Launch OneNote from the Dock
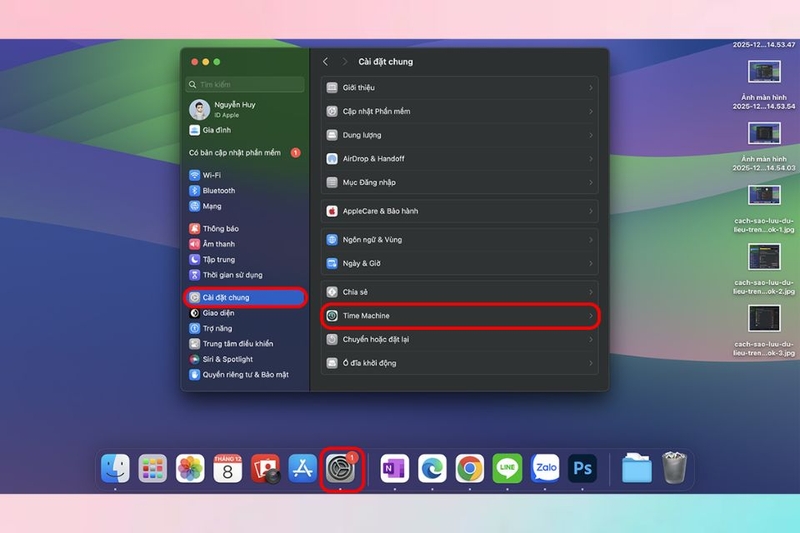800x533 pixels. point(394,468)
